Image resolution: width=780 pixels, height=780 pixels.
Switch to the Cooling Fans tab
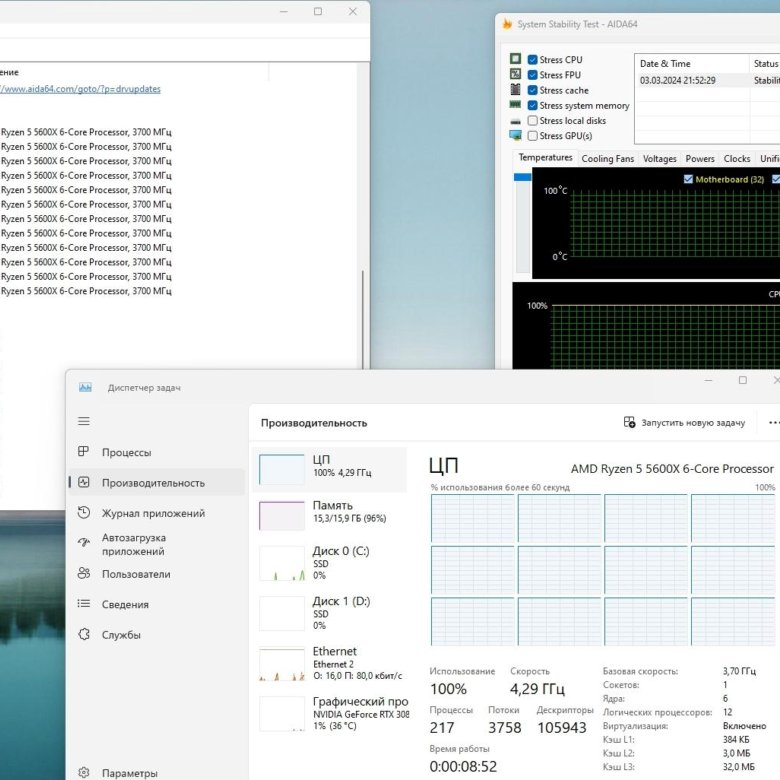[607, 159]
